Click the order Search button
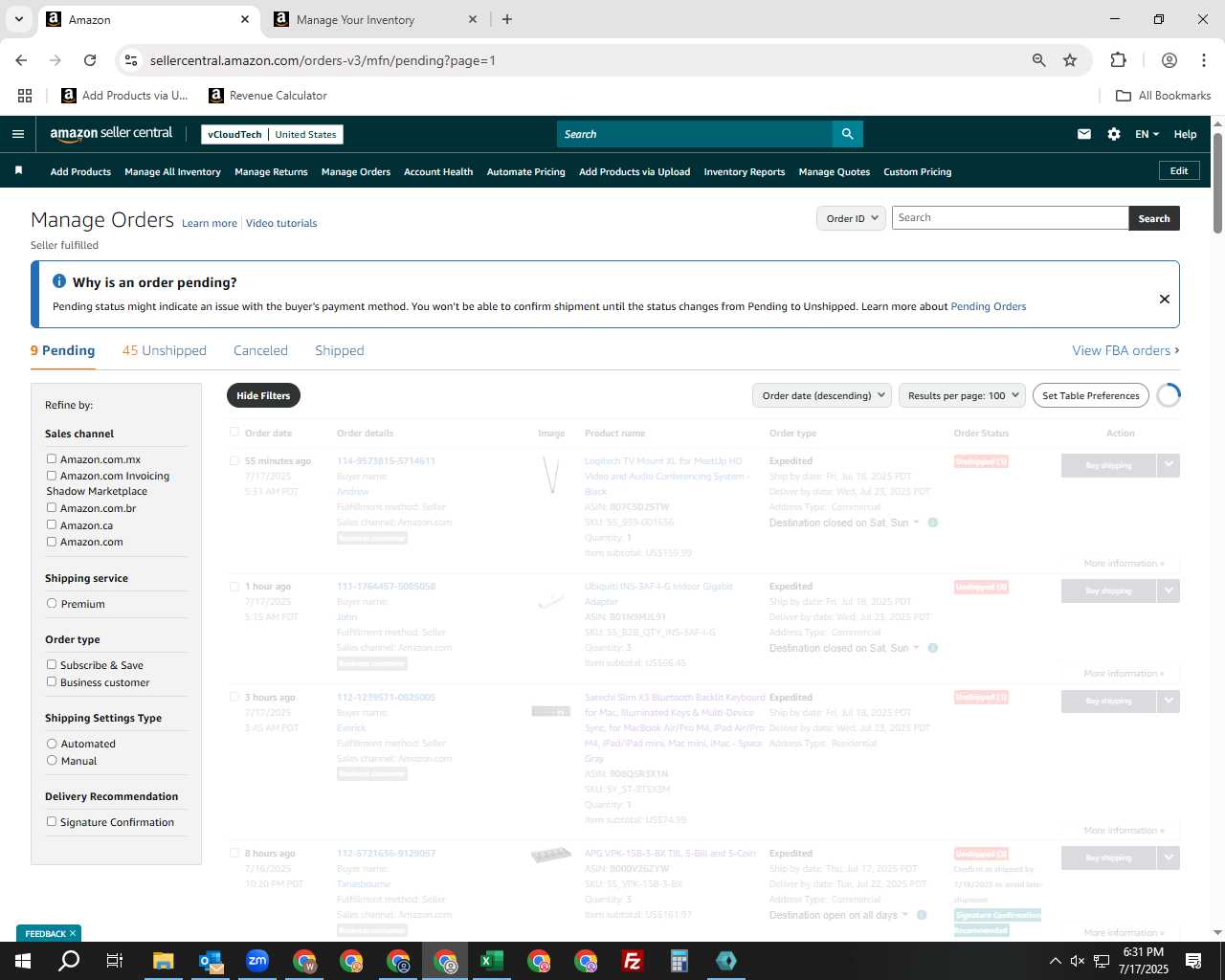Image resolution: width=1225 pixels, height=980 pixels. coord(1154,218)
